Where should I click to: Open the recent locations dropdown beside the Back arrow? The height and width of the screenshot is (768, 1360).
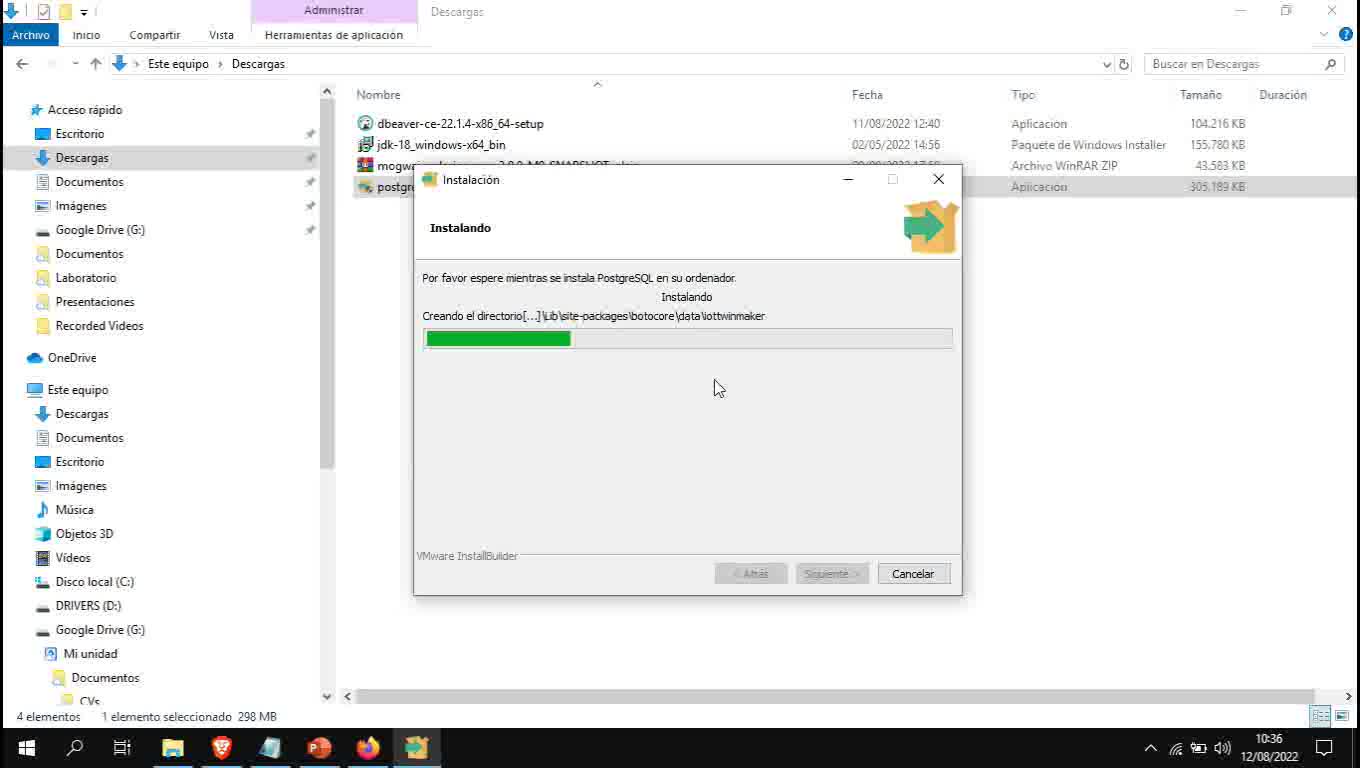tap(75, 64)
